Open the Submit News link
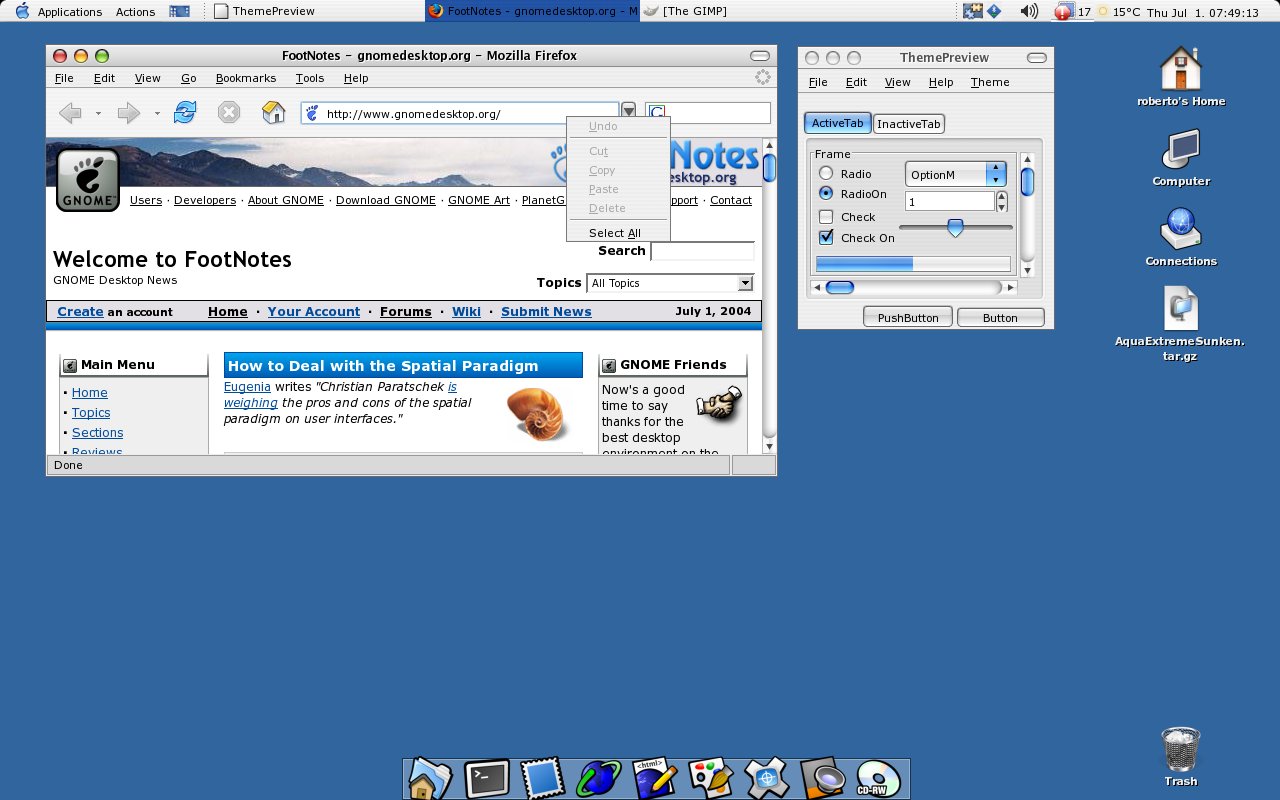The image size is (1280, 800). (x=546, y=312)
